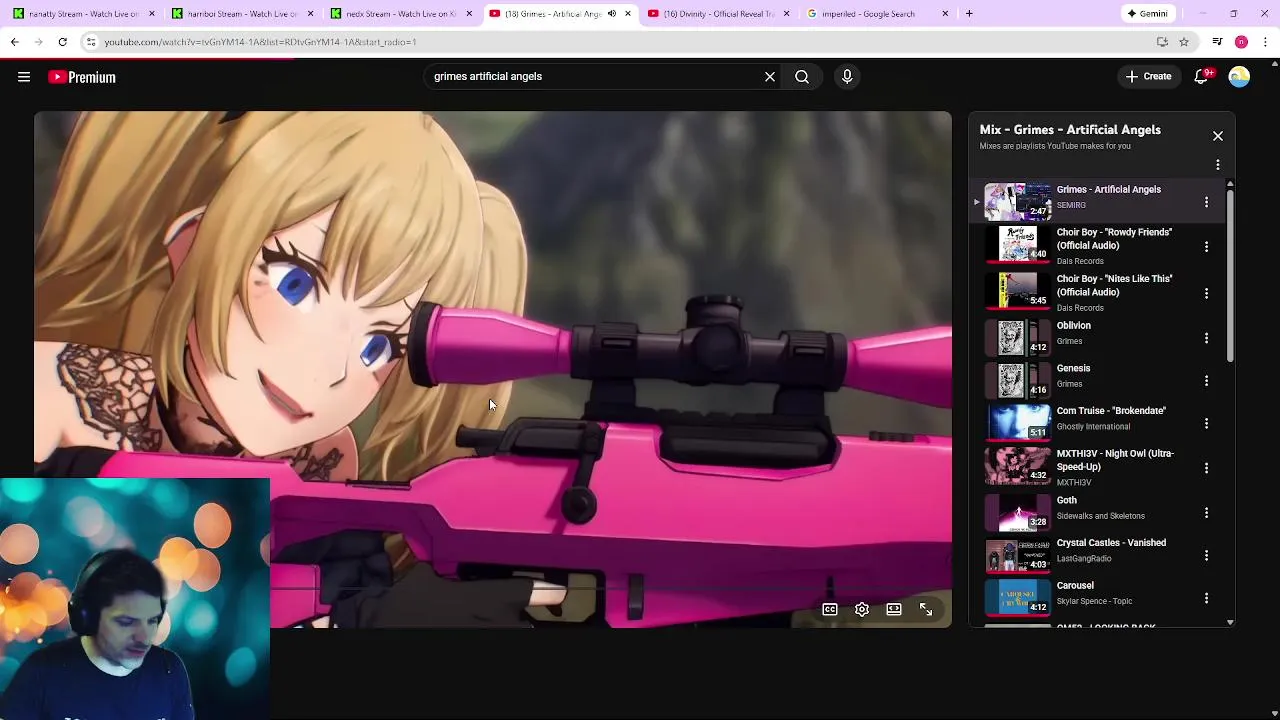
Task: Click the playlist panel scrollbar
Action: [1230, 275]
